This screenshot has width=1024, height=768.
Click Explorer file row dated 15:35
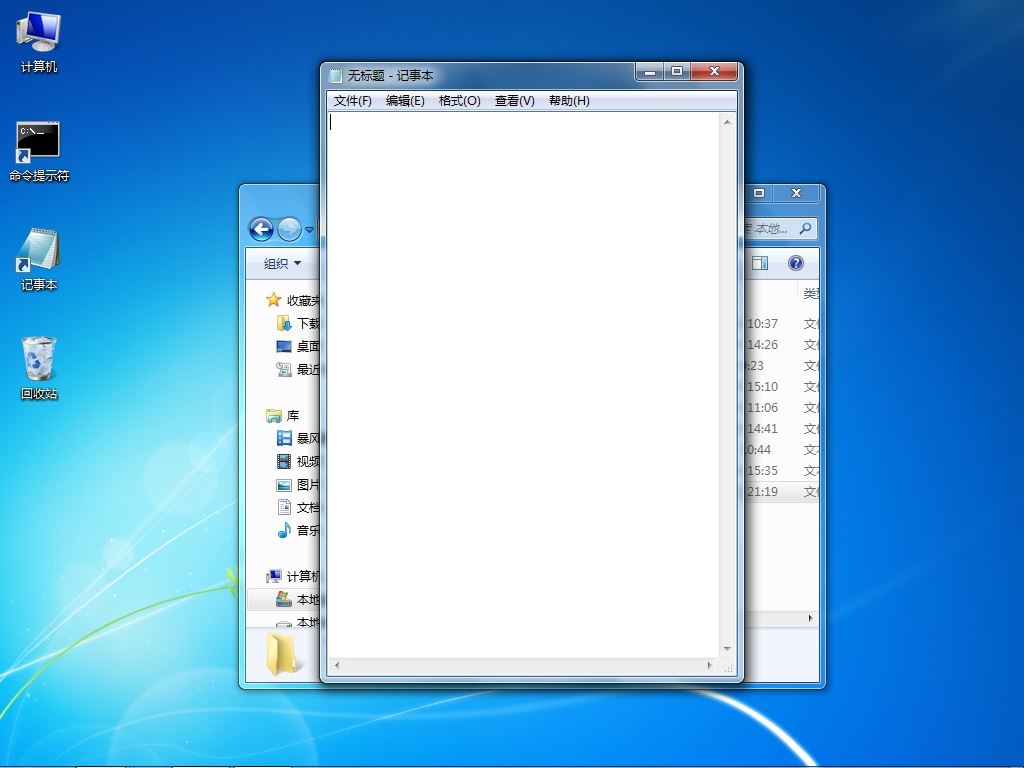click(x=782, y=470)
